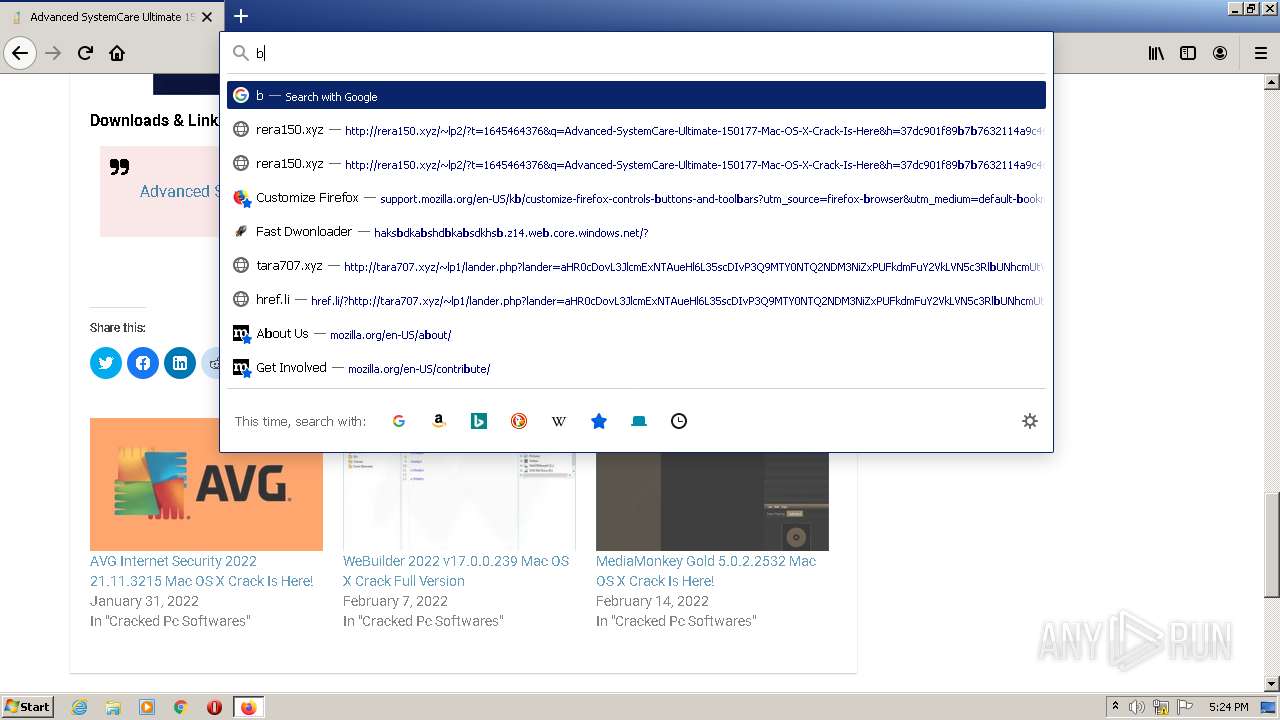This screenshot has width=1280, height=720.
Task: Search this time with DuckDuckGo icon
Action: click(x=519, y=421)
